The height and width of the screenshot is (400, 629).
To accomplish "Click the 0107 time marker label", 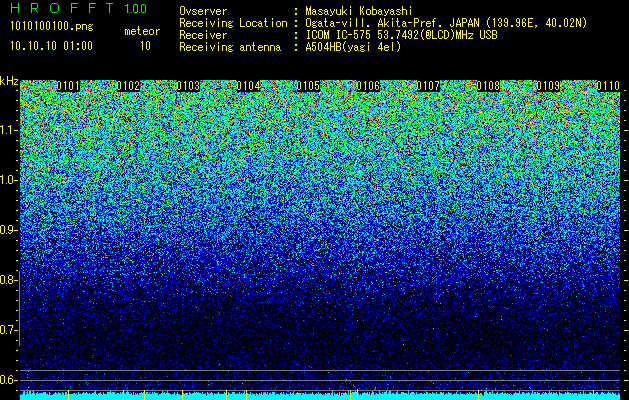I will click(428, 86).
